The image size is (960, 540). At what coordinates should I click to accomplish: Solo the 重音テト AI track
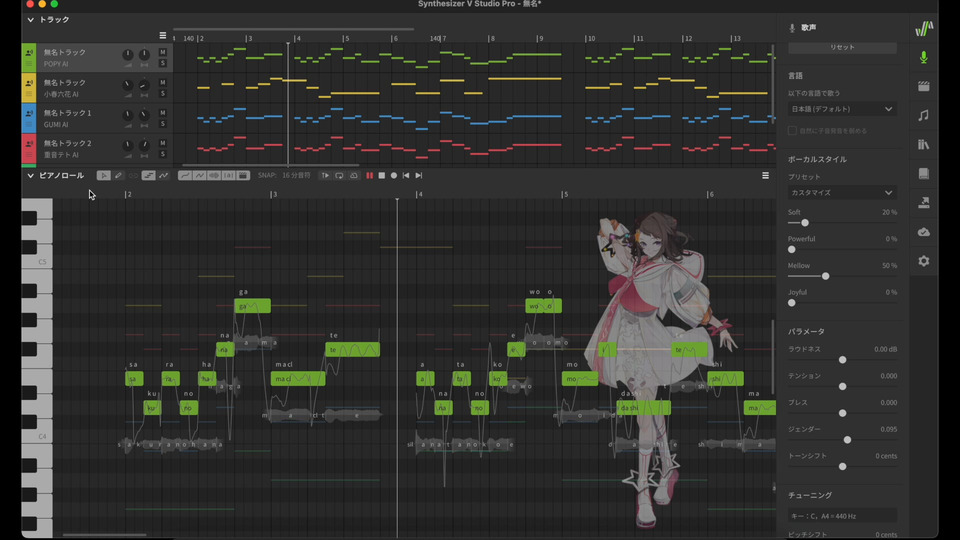pos(163,154)
